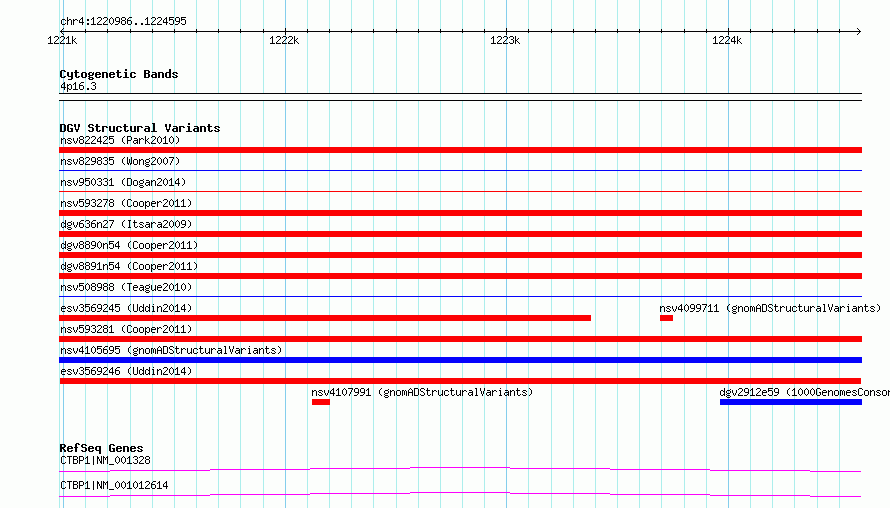The image size is (890, 508).
Task: Open variant nsv950331 (Dogan2014)
Action: 123,182
